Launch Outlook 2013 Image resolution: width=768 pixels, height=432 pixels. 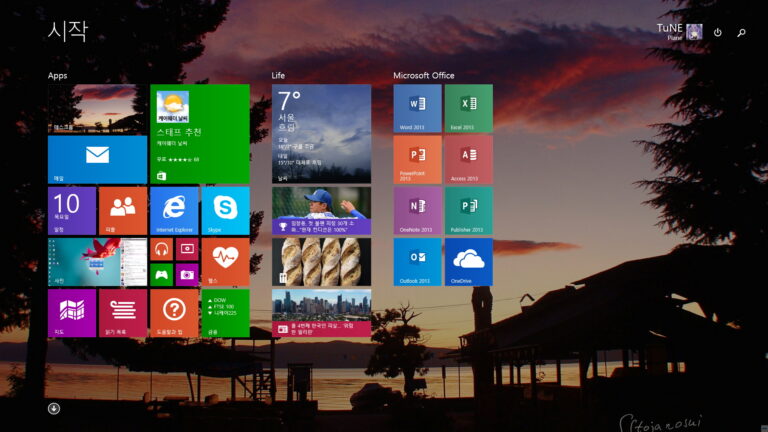point(417,262)
